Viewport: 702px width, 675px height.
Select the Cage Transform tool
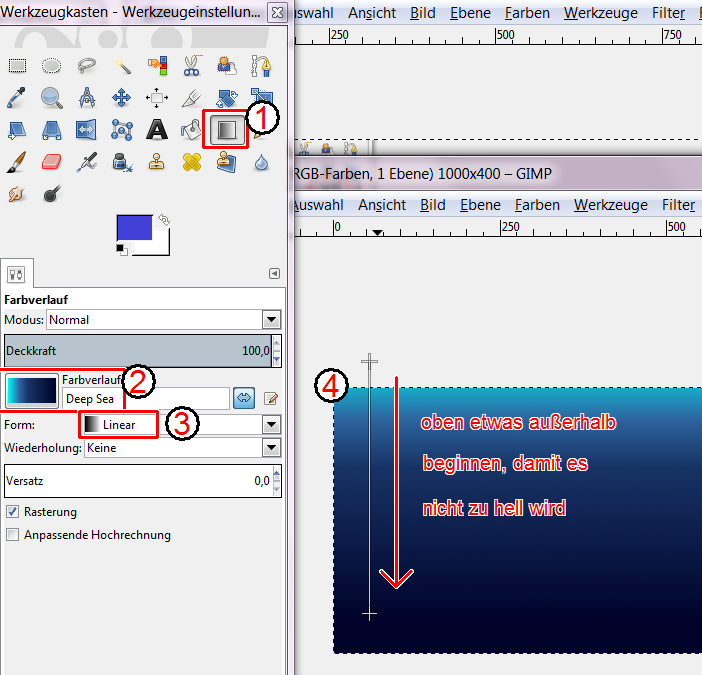tap(122, 130)
